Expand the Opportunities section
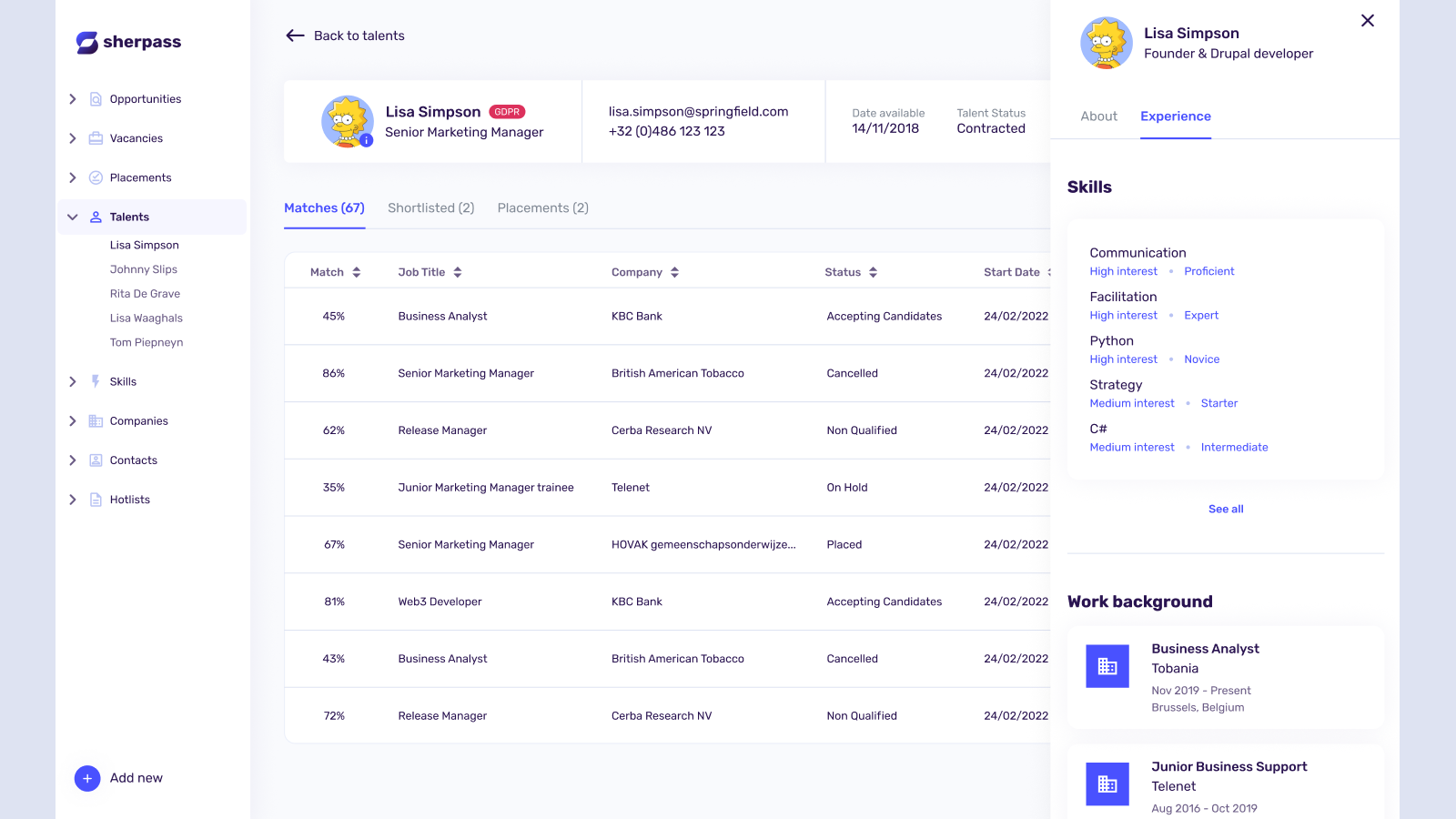 coord(73,99)
